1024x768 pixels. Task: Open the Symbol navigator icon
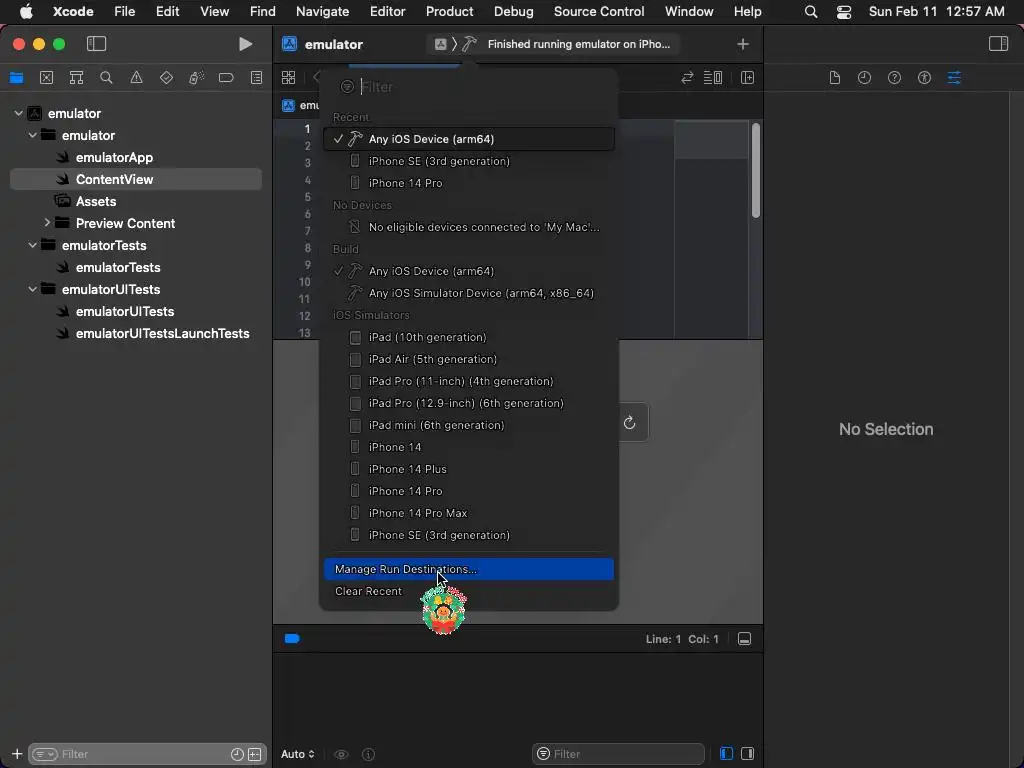(76, 78)
